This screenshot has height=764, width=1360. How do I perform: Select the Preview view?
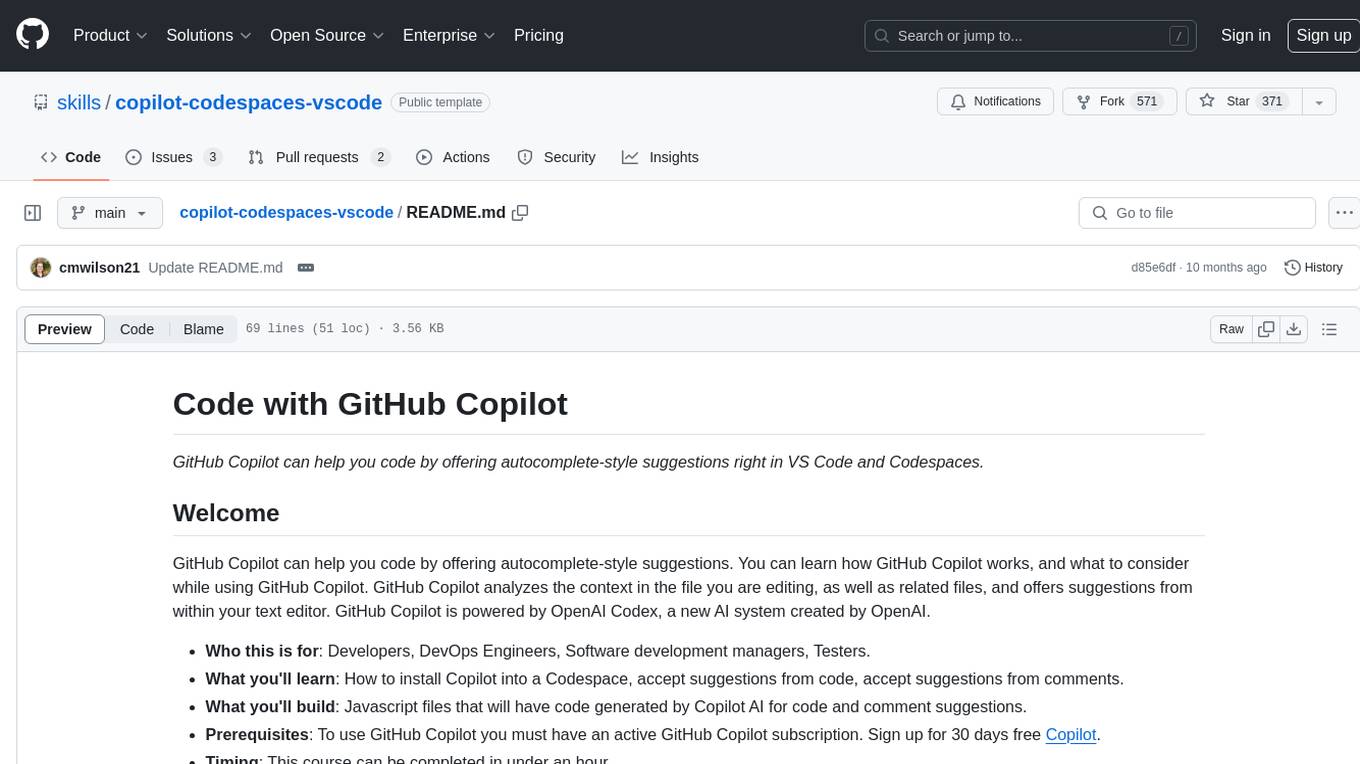[65, 329]
